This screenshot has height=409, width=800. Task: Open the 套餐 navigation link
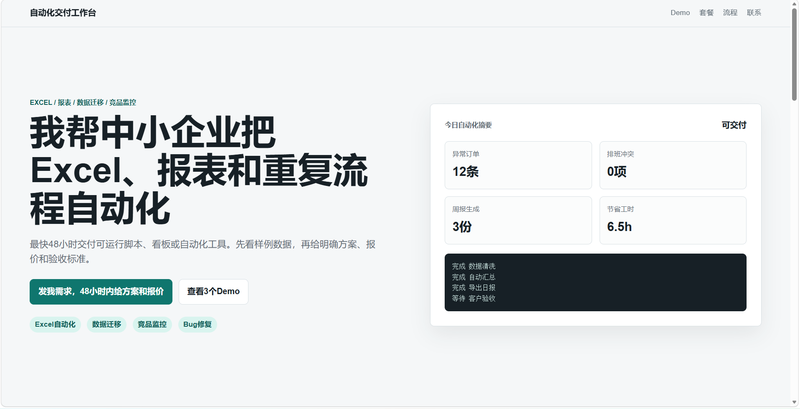point(706,13)
